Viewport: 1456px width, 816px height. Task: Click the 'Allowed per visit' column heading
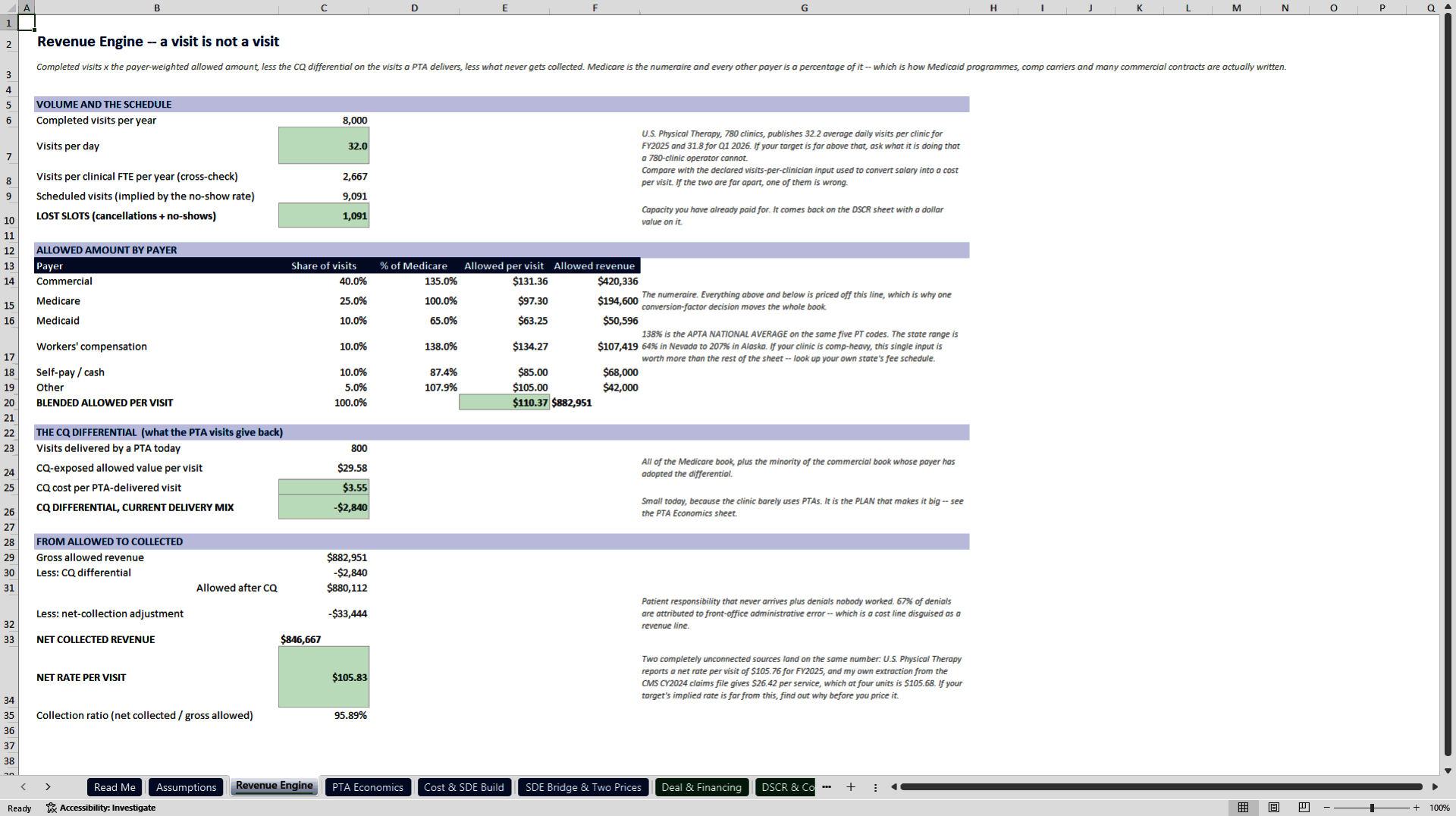click(x=504, y=266)
